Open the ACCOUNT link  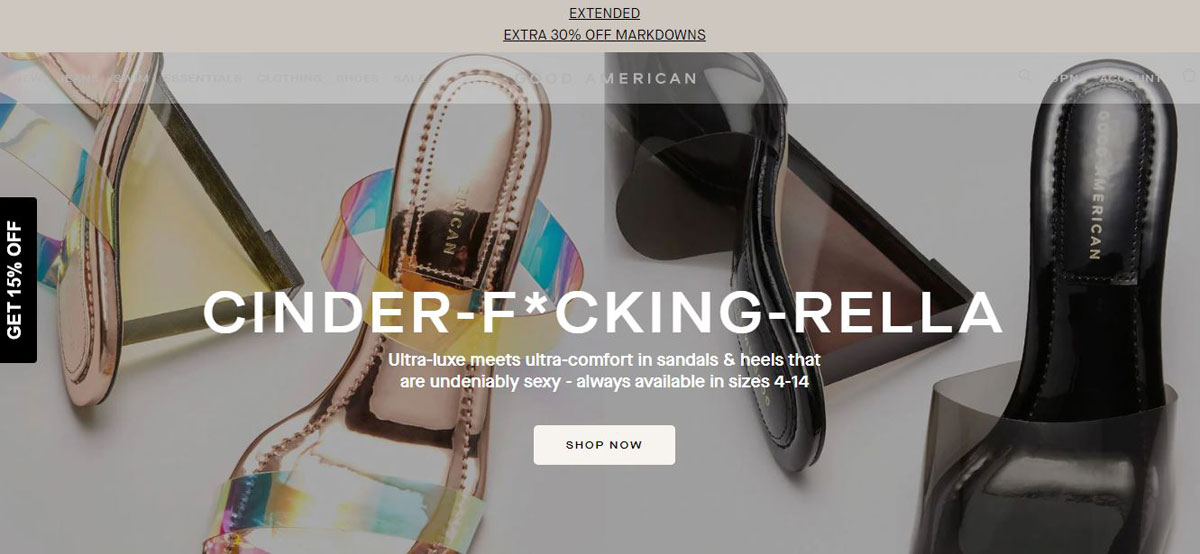click(1130, 78)
